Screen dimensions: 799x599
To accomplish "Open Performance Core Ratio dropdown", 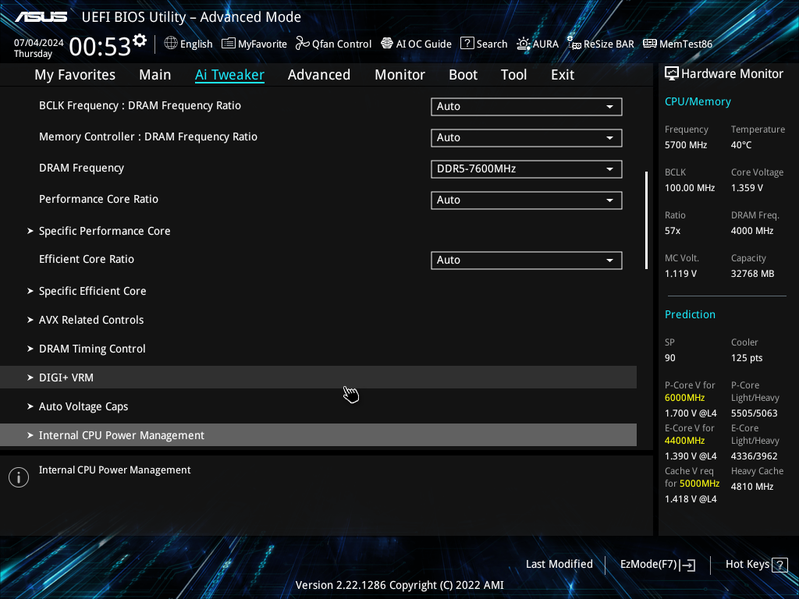I will 526,200.
